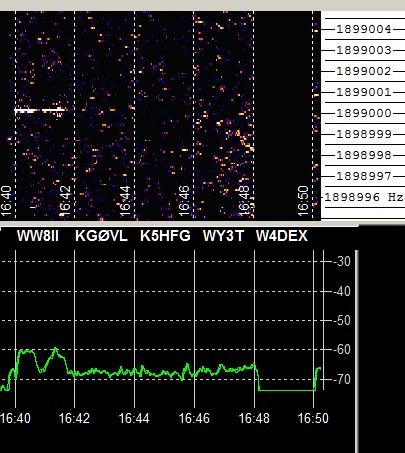This screenshot has width=405, height=453.
Task: Click the K5HFG callsign label
Action: [165, 236]
